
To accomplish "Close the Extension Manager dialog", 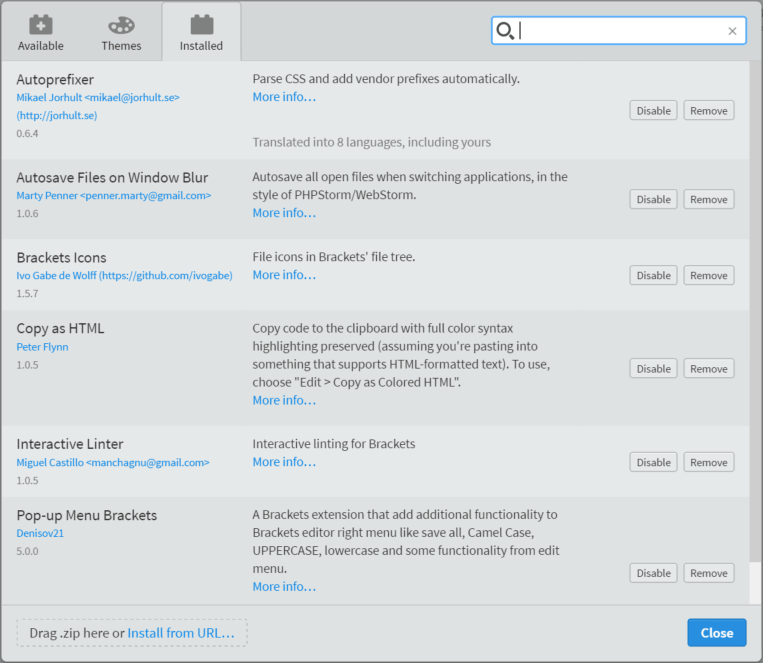I will click(x=716, y=632).
